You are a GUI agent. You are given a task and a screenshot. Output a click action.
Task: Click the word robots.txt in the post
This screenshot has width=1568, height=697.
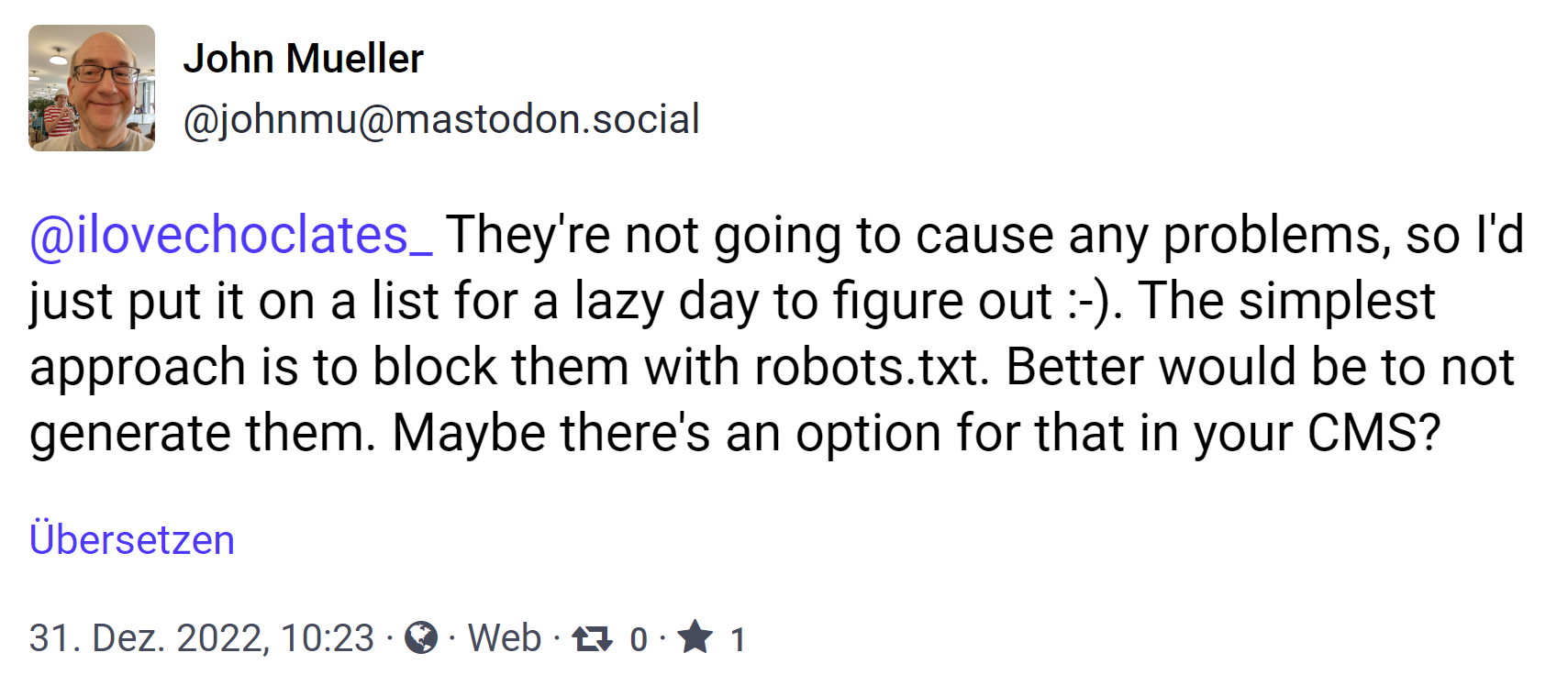coord(871,367)
